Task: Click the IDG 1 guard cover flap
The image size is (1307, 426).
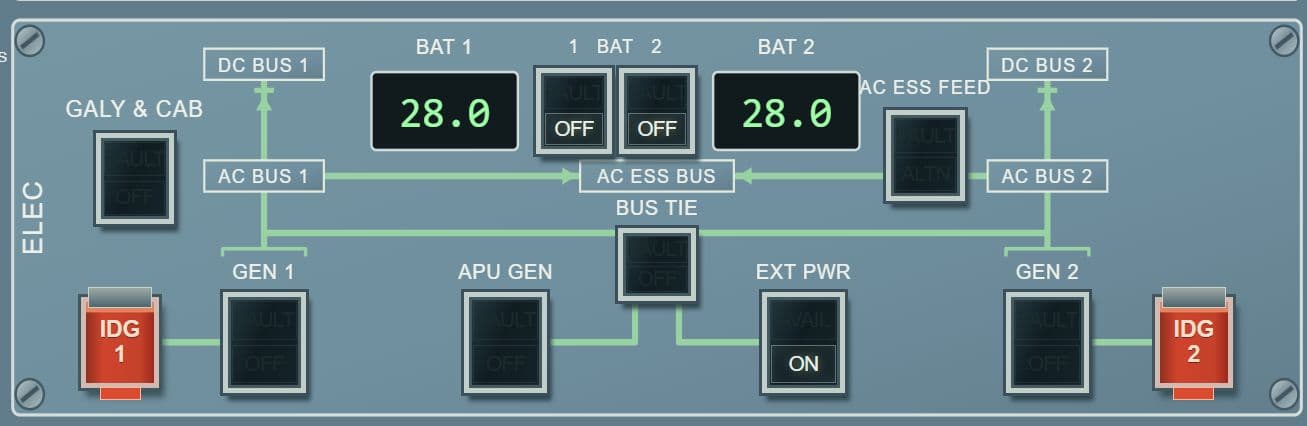Action: pyautogui.click(x=120, y=297)
